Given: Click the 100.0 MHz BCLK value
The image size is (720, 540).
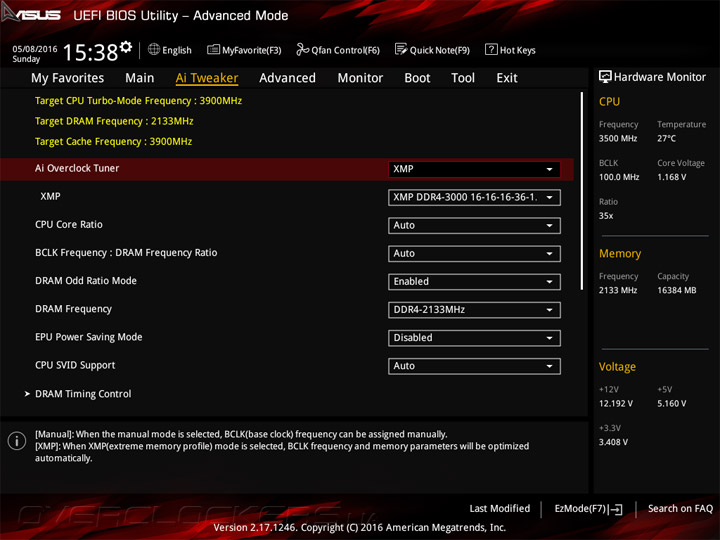Looking at the screenshot, I should (619, 177).
